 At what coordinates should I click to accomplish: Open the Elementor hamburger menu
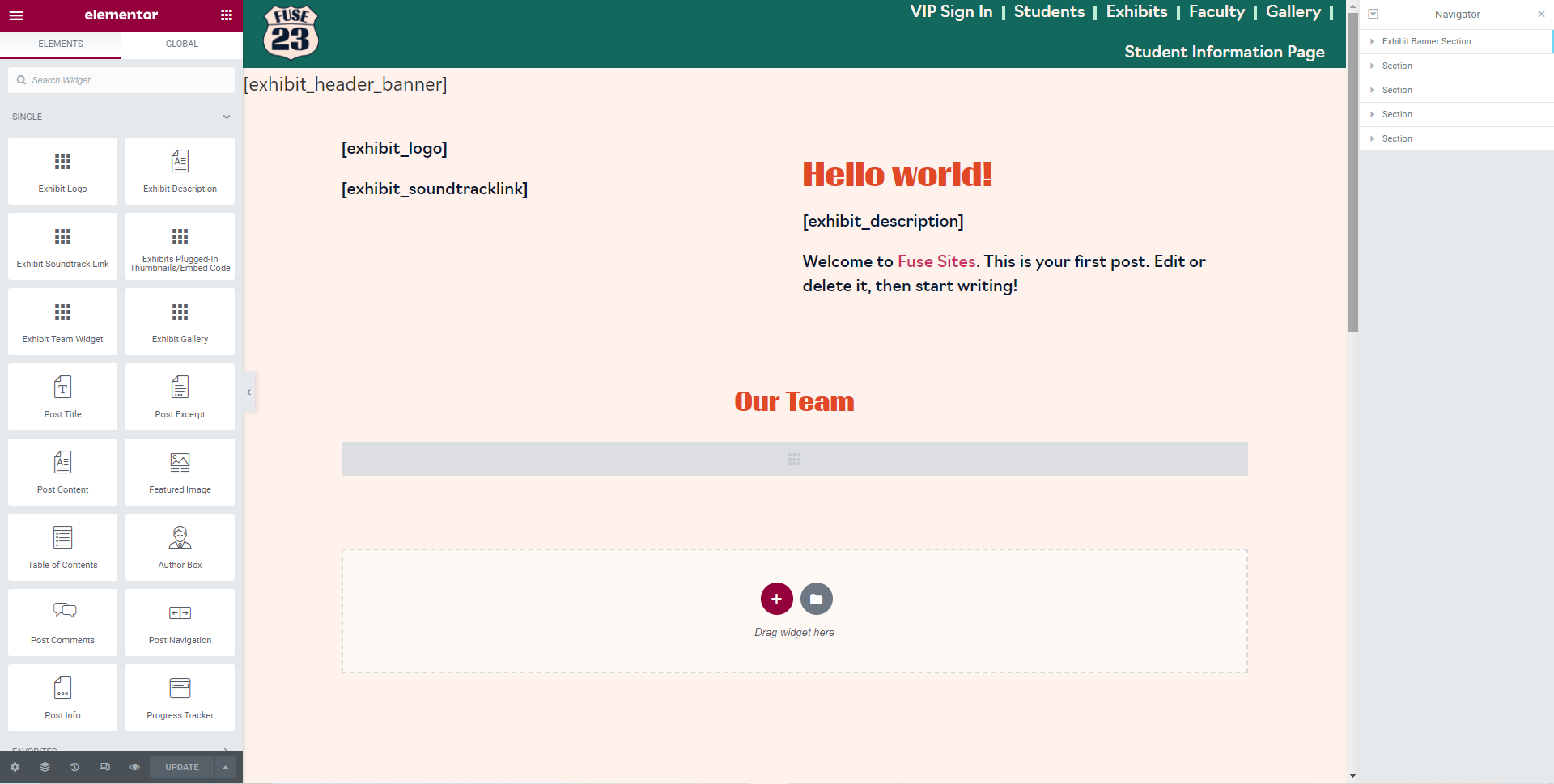click(16, 15)
